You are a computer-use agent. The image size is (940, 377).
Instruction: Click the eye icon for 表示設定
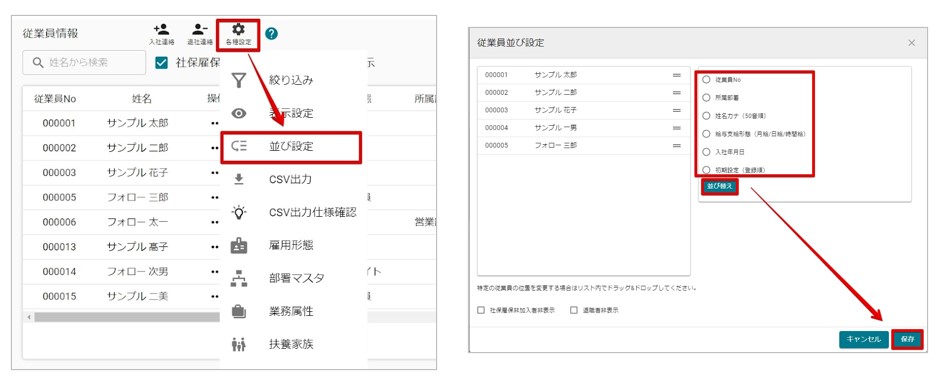(239, 113)
